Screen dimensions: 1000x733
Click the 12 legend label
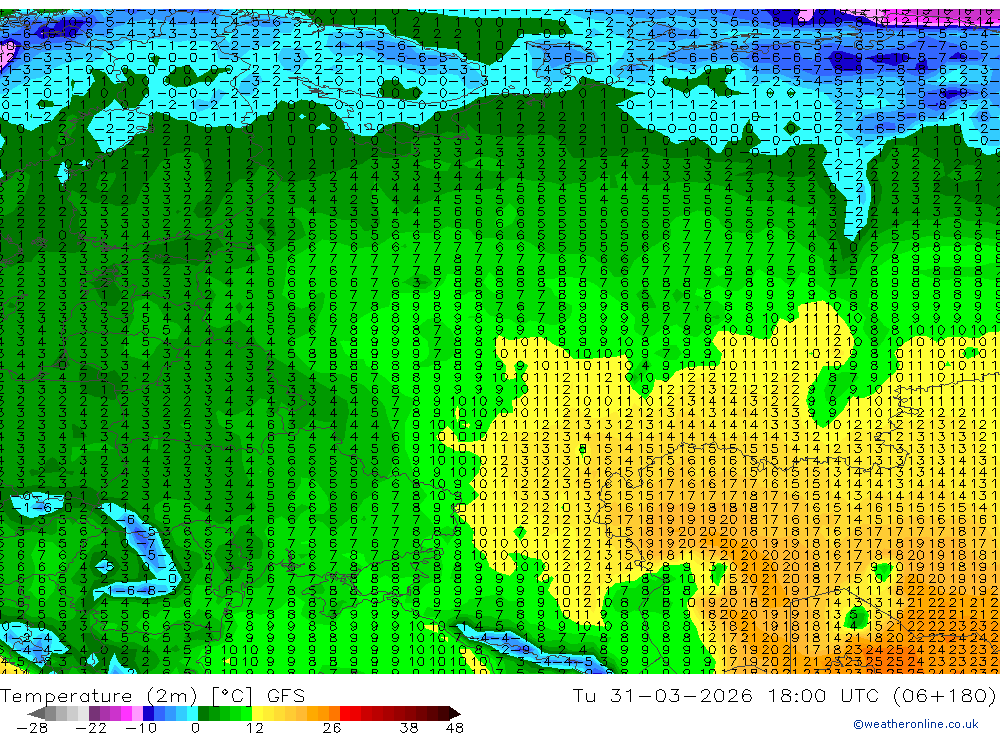coord(255,728)
